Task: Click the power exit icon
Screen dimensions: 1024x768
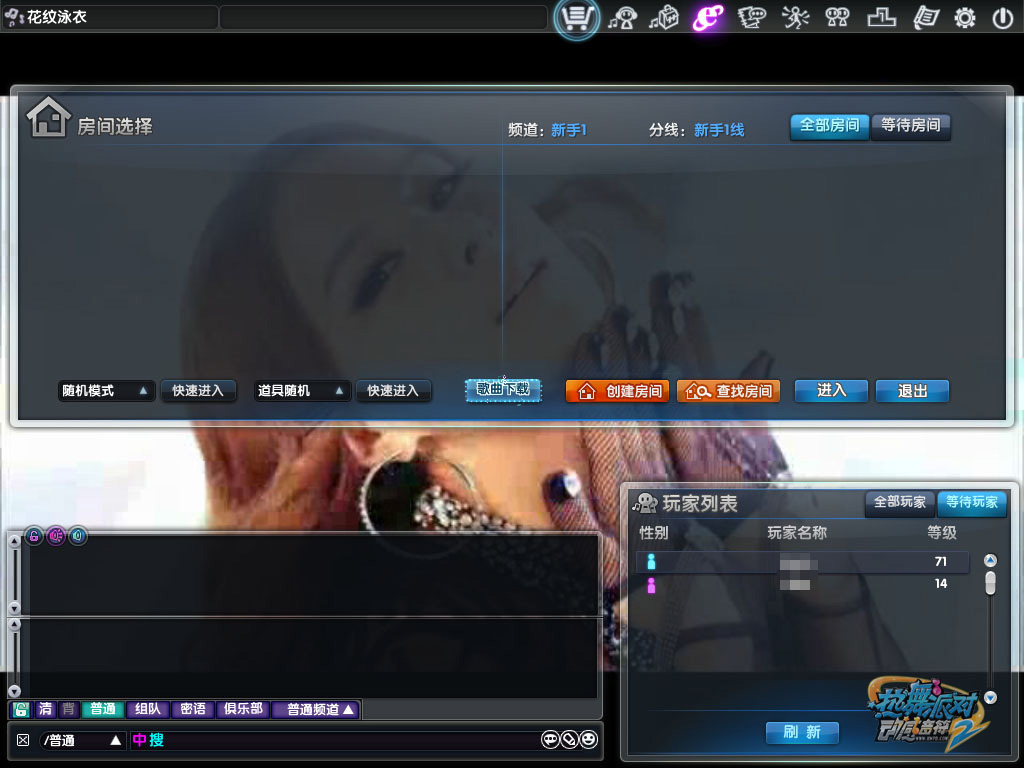Action: pyautogui.click(x=1002, y=18)
